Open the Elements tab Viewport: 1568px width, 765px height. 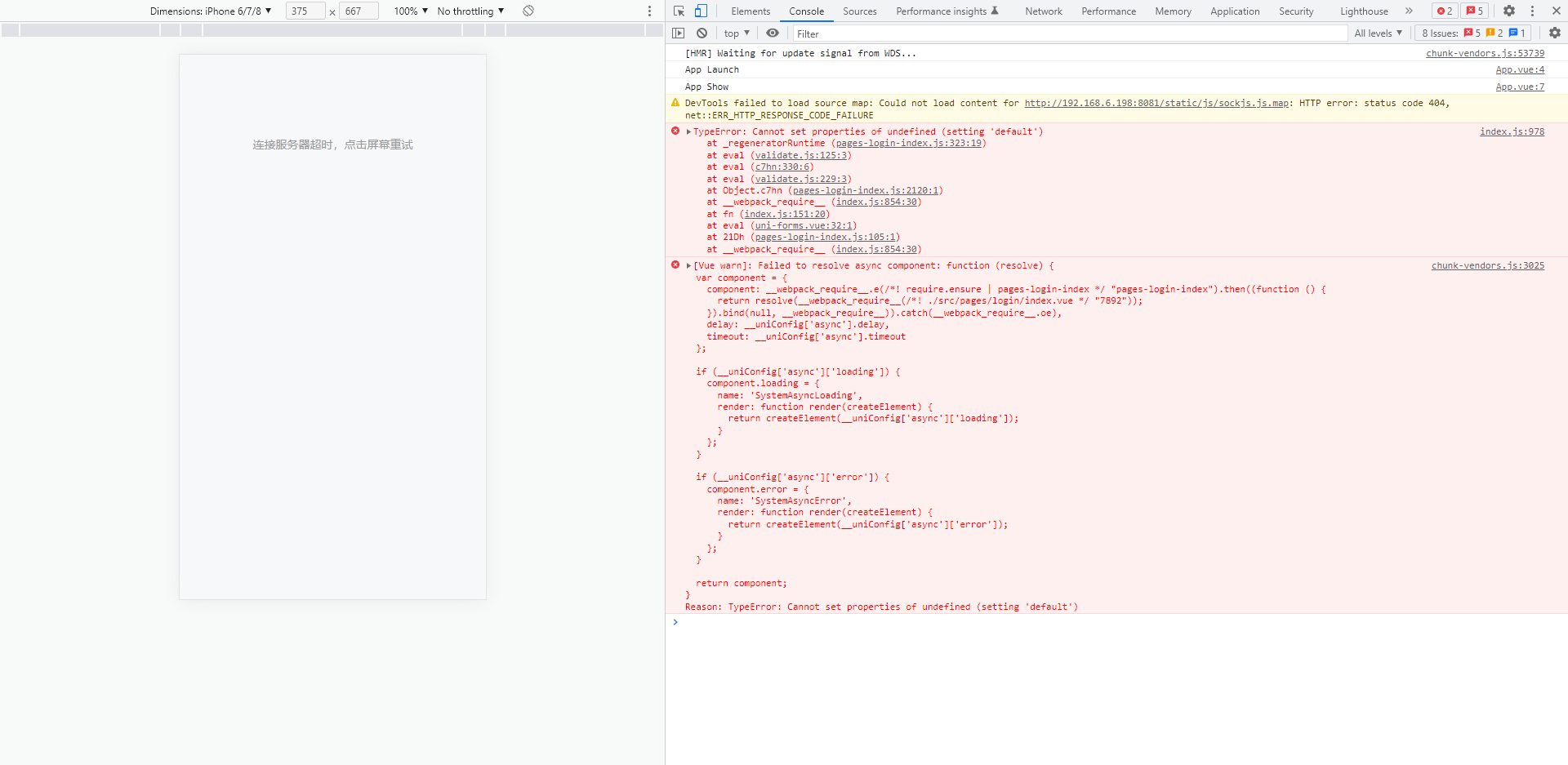pyautogui.click(x=751, y=11)
